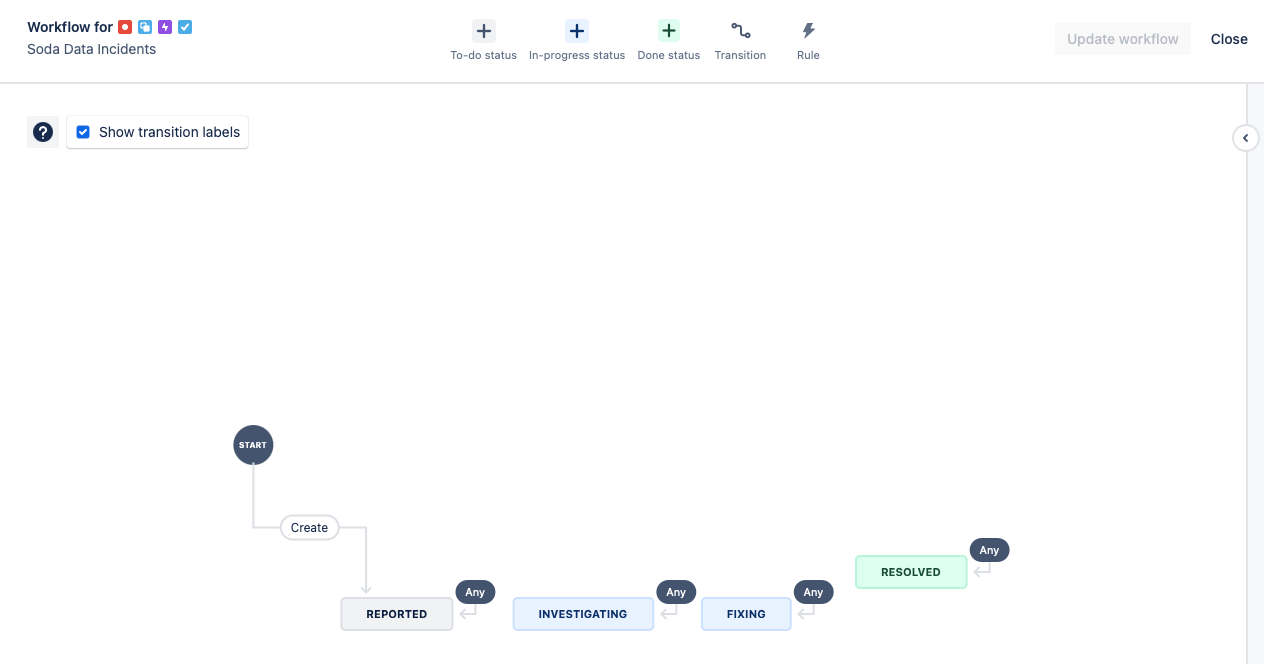This screenshot has height=664, width=1264.
Task: Add a new Transition
Action: coord(740,31)
